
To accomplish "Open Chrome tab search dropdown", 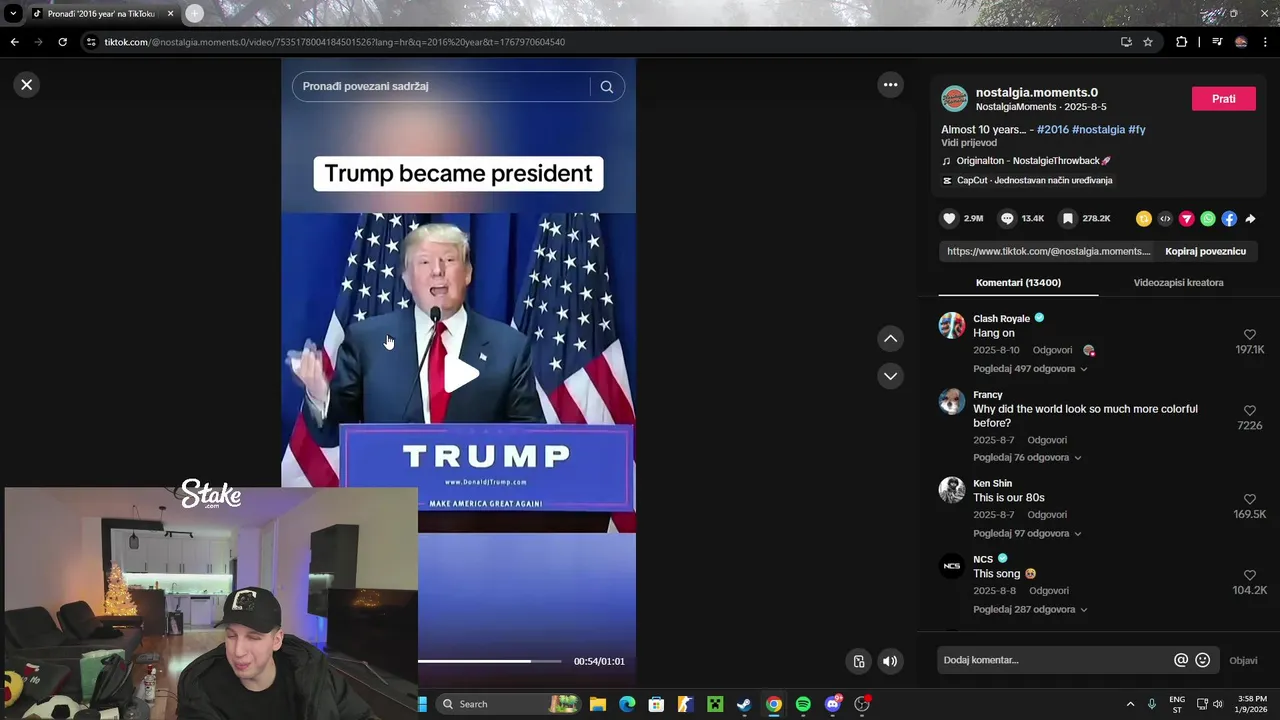I will tap(13, 14).
